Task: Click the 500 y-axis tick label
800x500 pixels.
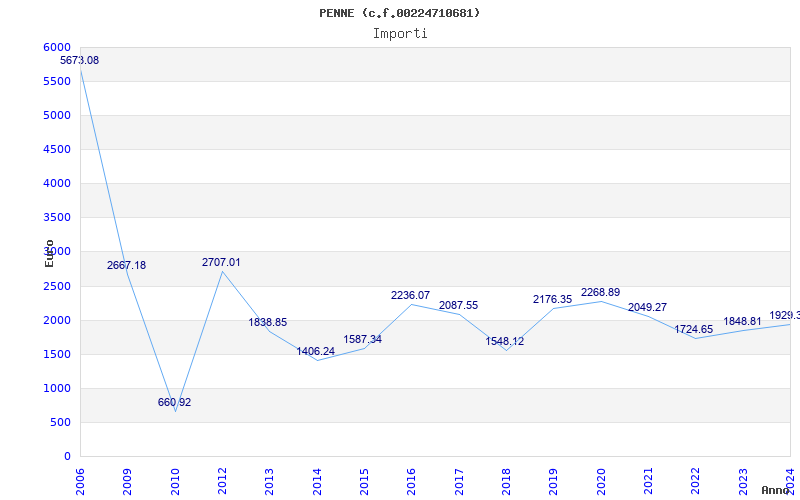Action: click(x=61, y=422)
